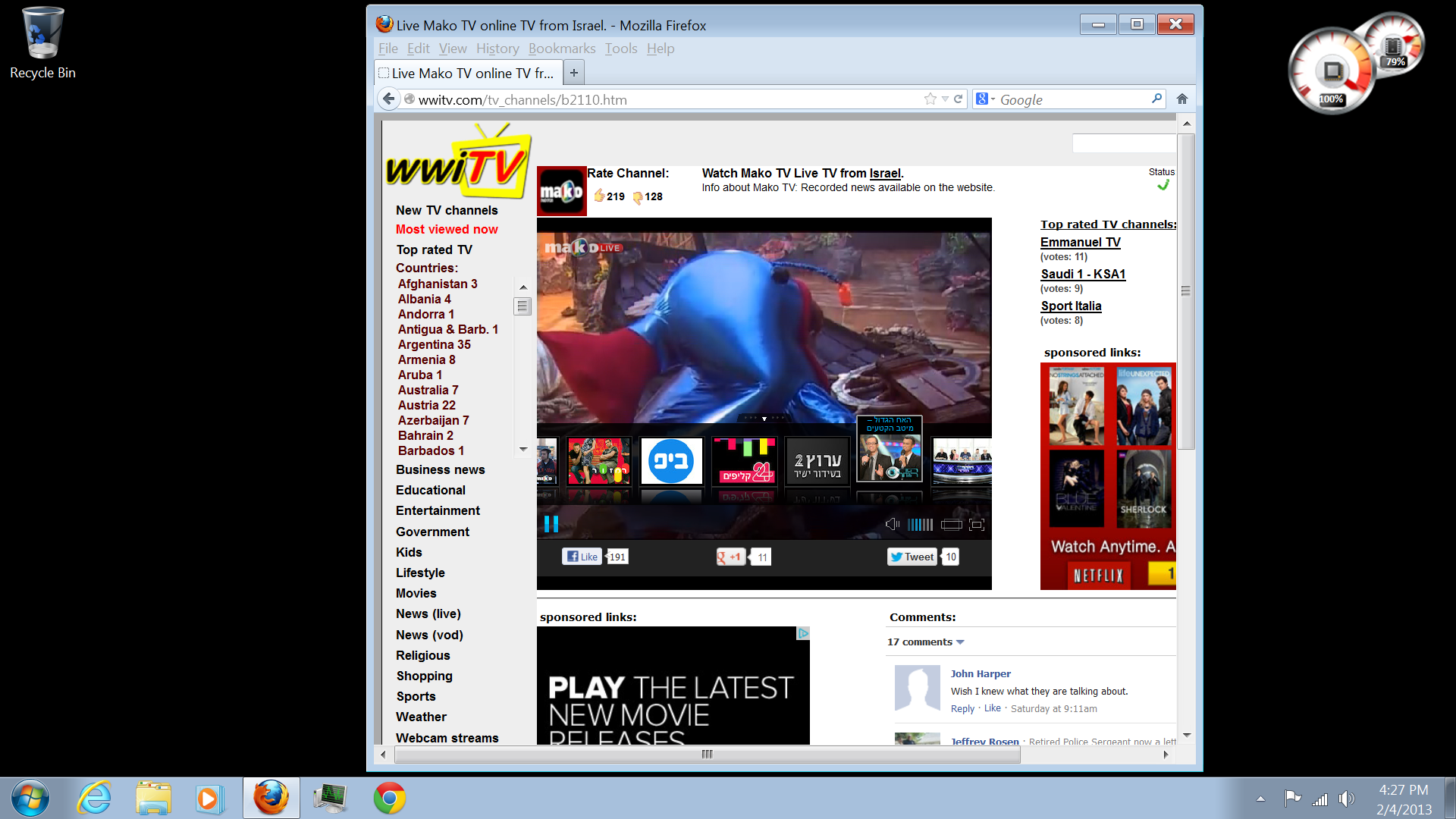Select the pink 24 channel thumbnail
Image resolution: width=1456 pixels, height=819 pixels.
coord(744,461)
